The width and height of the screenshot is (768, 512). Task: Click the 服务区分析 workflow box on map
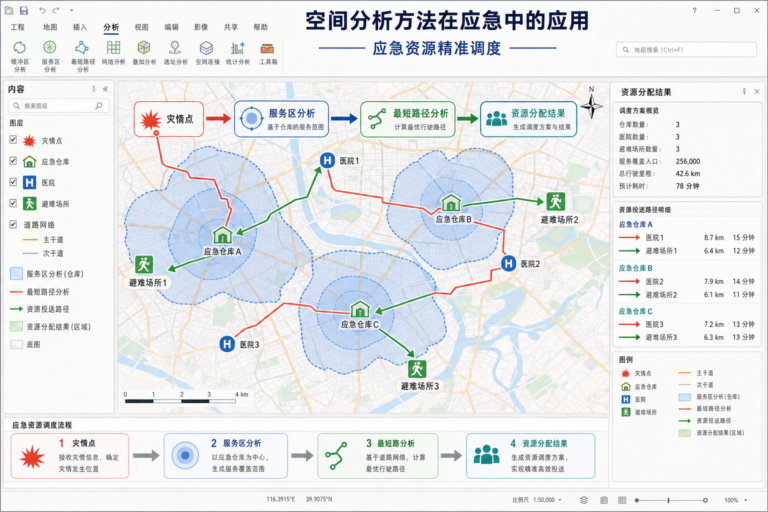(x=281, y=119)
